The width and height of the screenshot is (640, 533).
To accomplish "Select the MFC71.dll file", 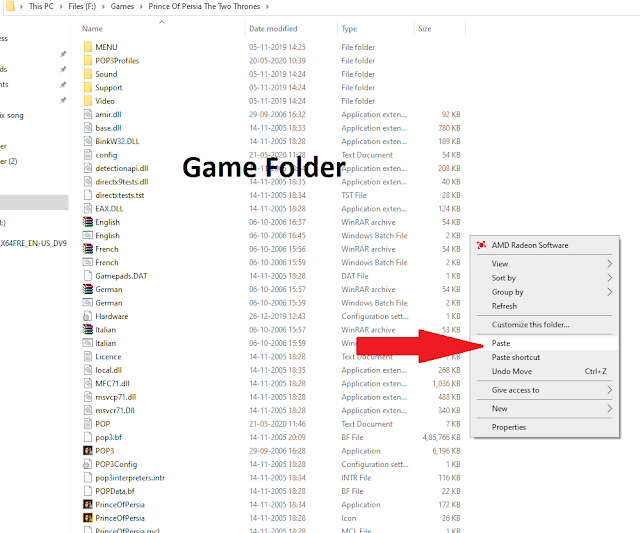I will [112, 384].
